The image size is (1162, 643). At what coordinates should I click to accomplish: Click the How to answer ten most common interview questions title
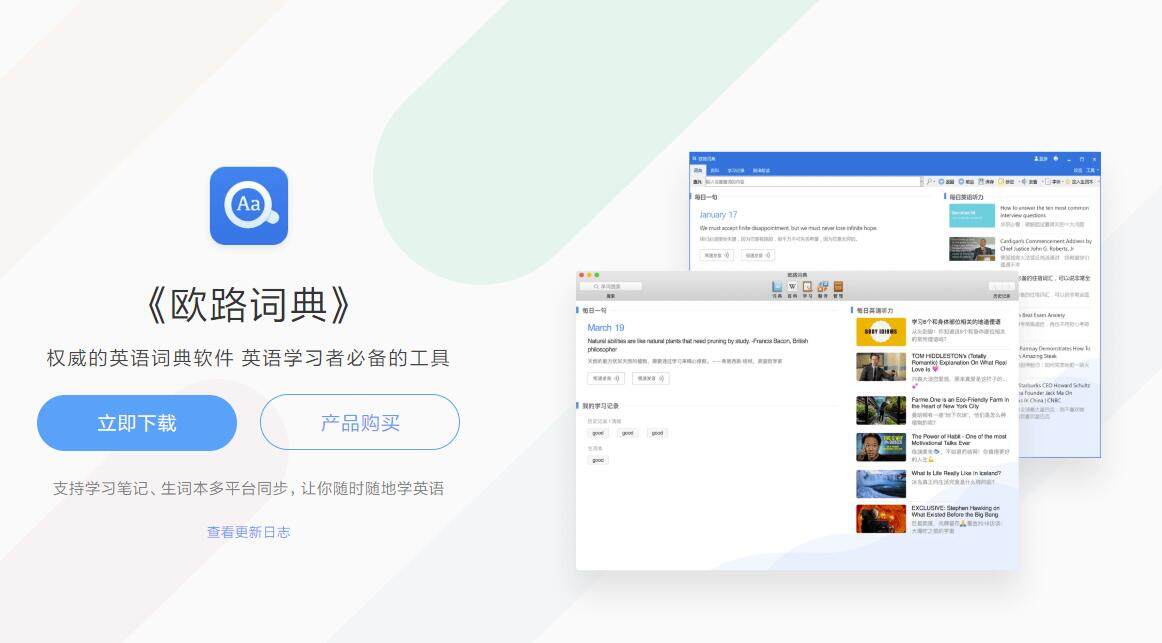pyautogui.click(x=1044, y=212)
